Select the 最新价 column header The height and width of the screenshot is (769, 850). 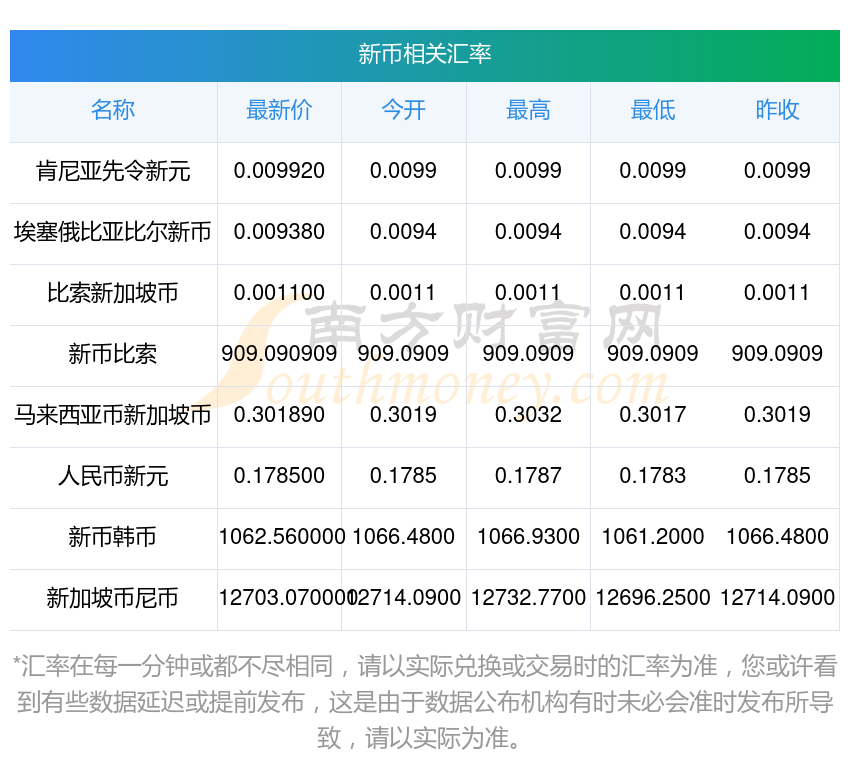279,110
